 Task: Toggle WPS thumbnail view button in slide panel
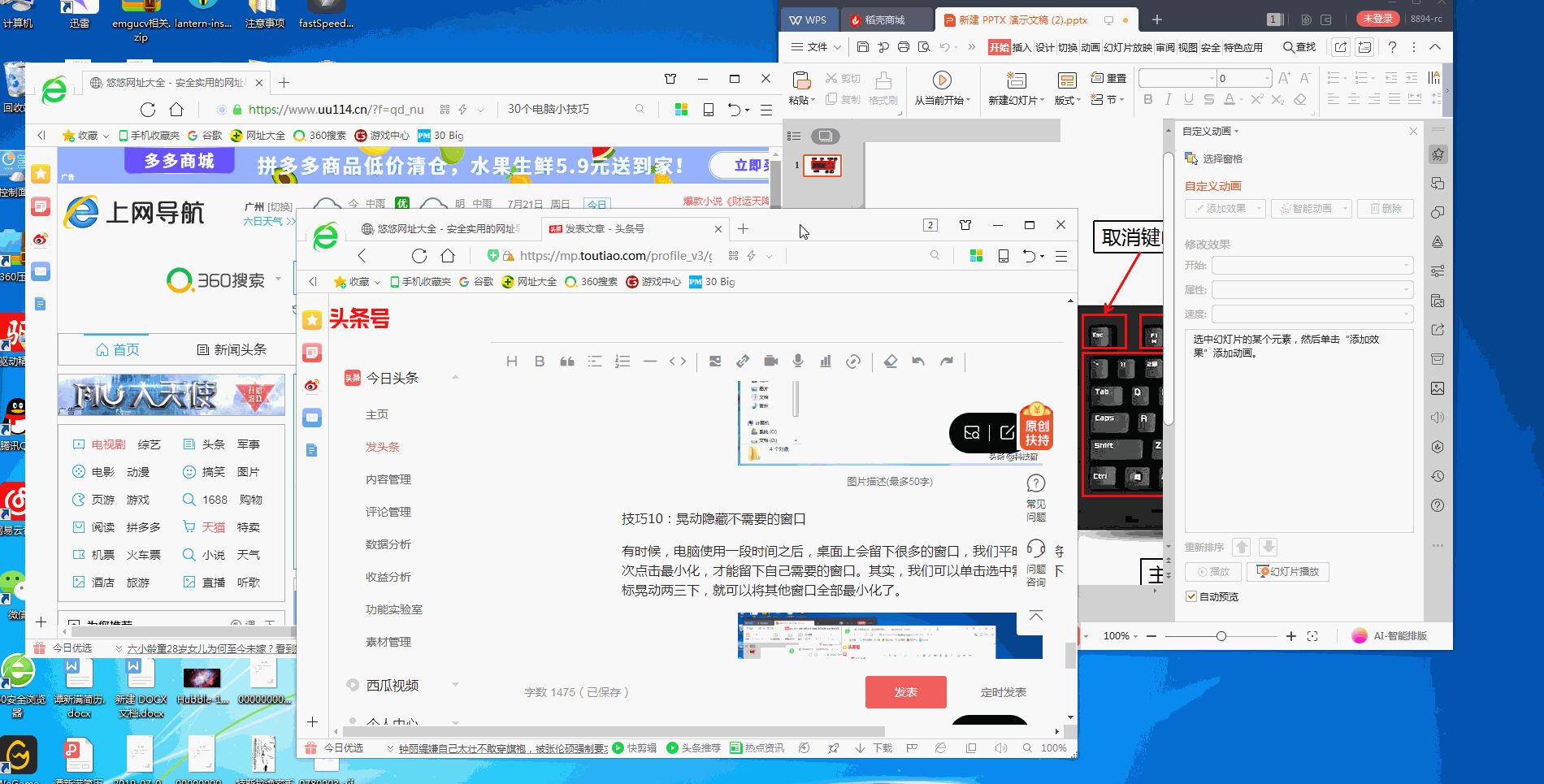pos(826,136)
